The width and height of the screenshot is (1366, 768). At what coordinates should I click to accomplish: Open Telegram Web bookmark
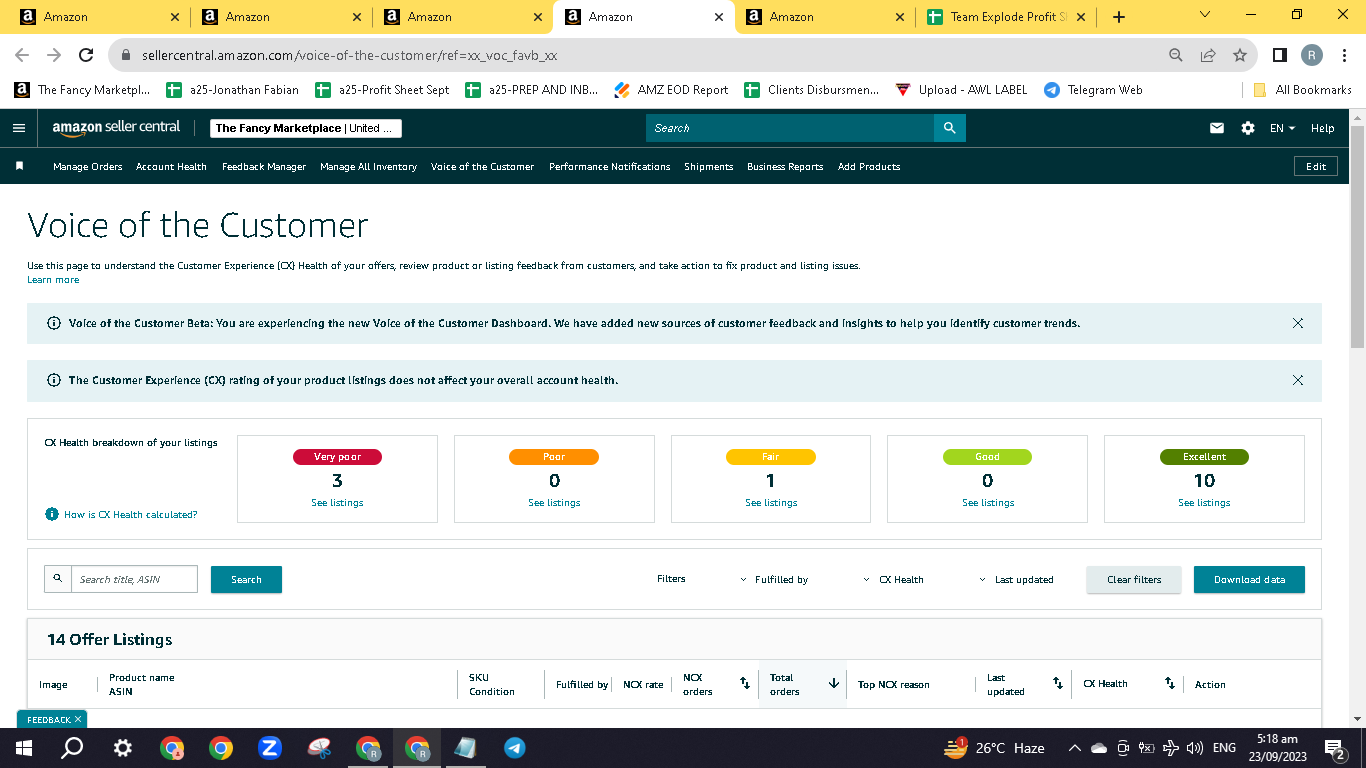tap(1093, 90)
